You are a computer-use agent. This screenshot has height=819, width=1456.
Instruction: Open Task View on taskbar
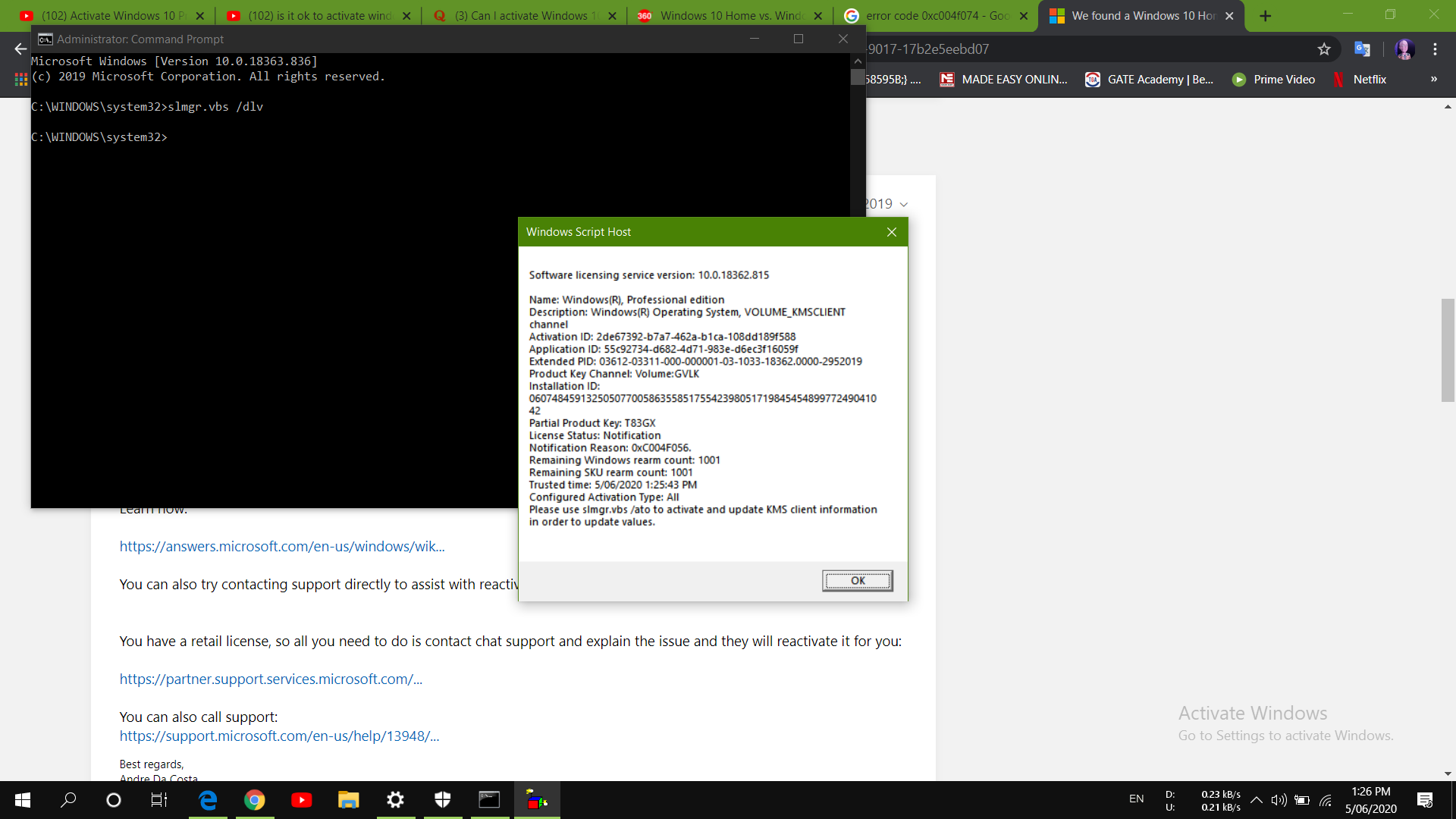pos(159,800)
